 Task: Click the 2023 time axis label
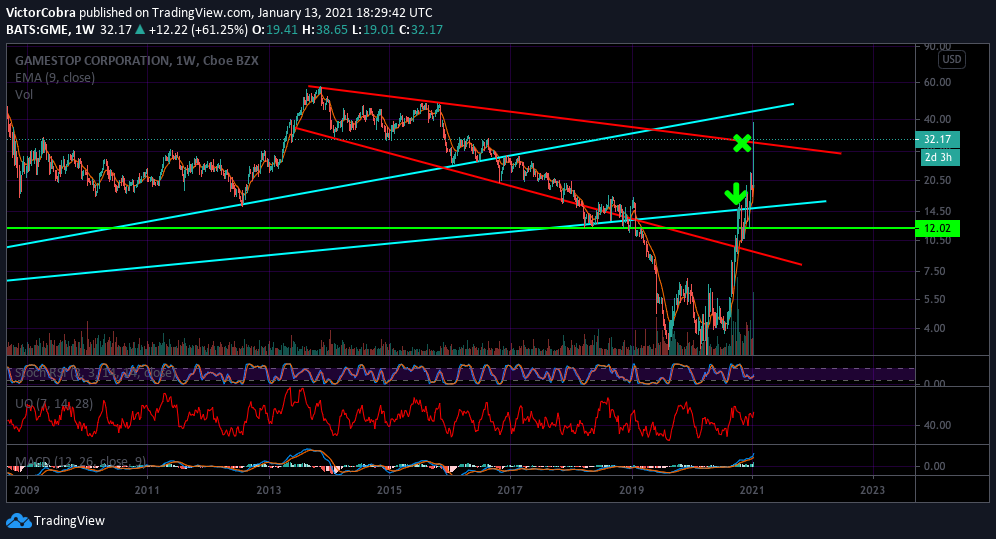872,489
